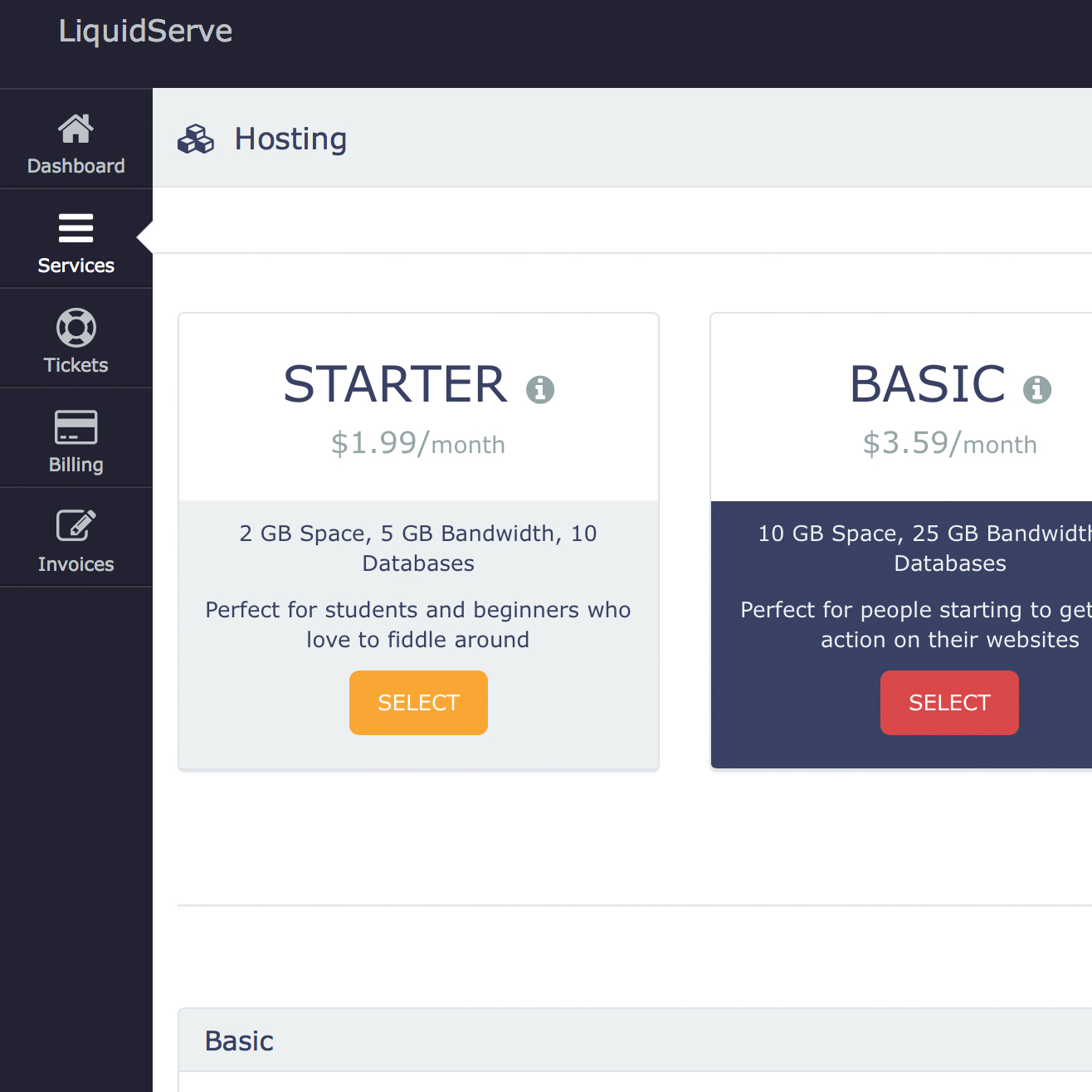The height and width of the screenshot is (1092, 1092).
Task: Click the Hosting page heading
Action: coord(290,139)
